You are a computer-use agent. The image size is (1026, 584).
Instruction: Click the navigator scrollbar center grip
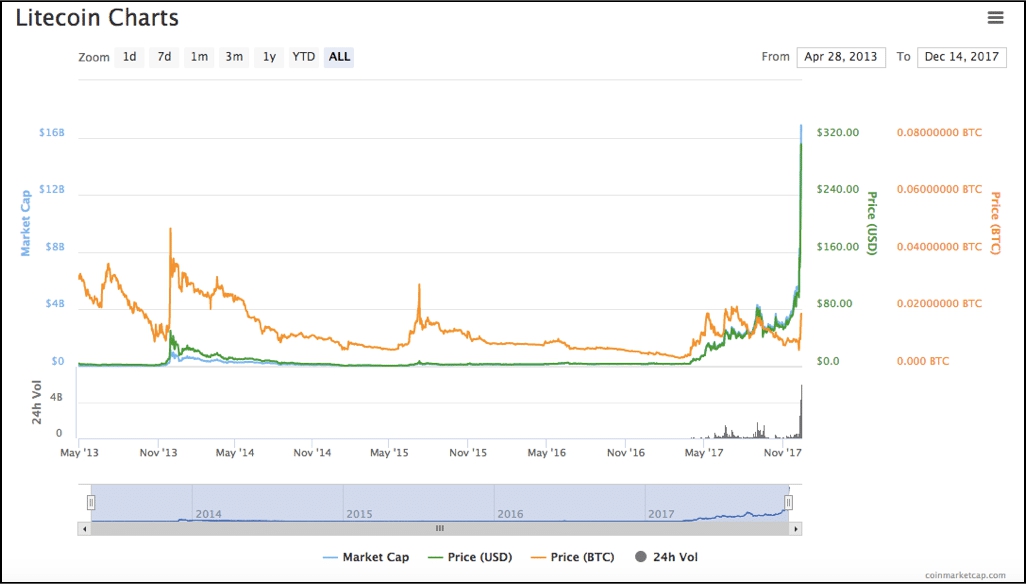(439, 528)
